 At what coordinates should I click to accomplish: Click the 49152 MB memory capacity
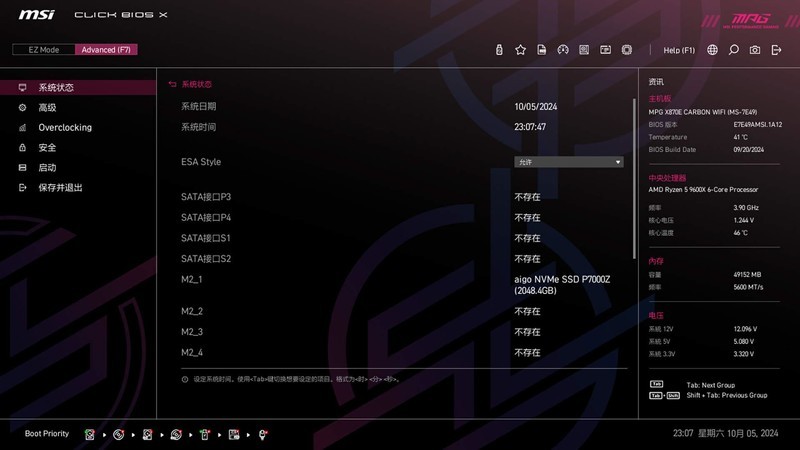(747, 274)
